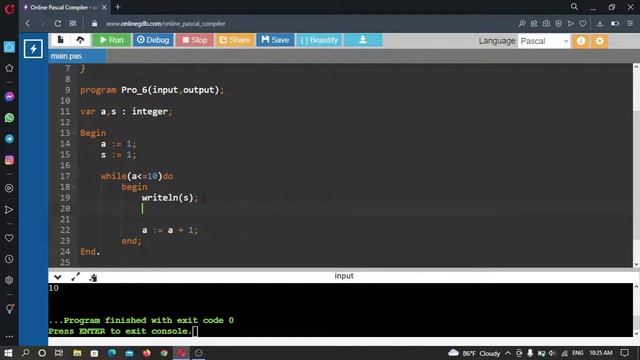
Task: Click the orange info icon button
Action: tap(581, 41)
